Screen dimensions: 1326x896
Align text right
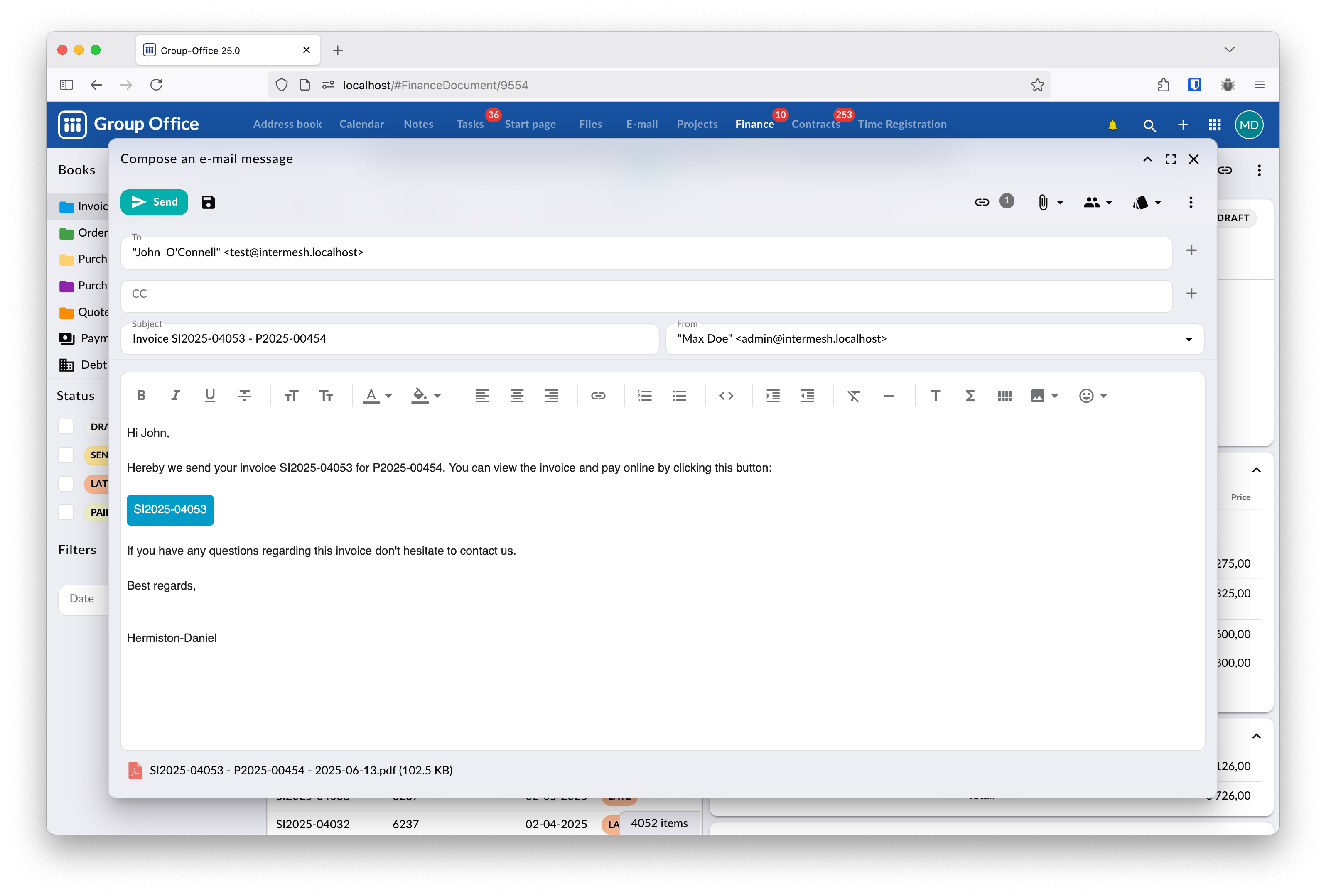tap(551, 395)
